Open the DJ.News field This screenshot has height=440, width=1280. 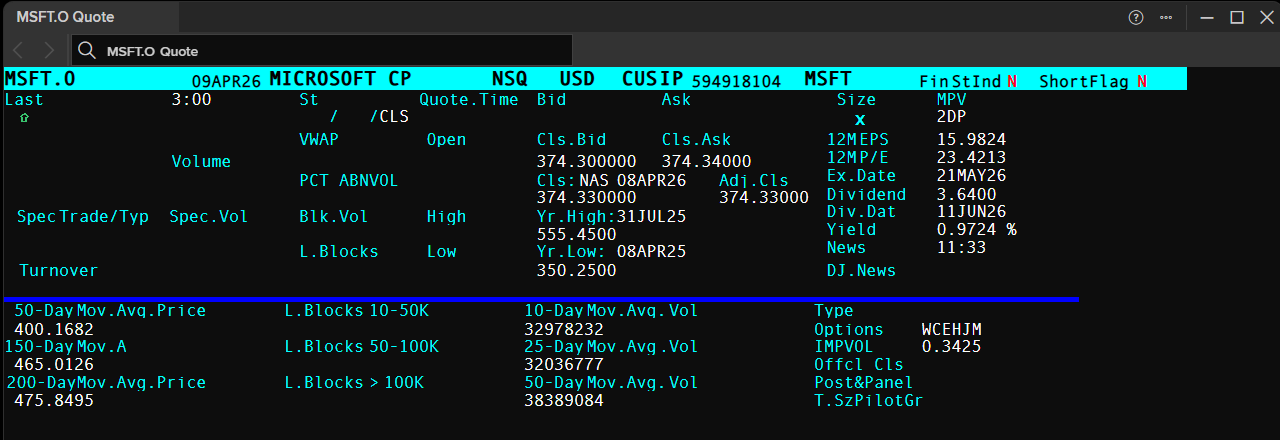point(861,271)
